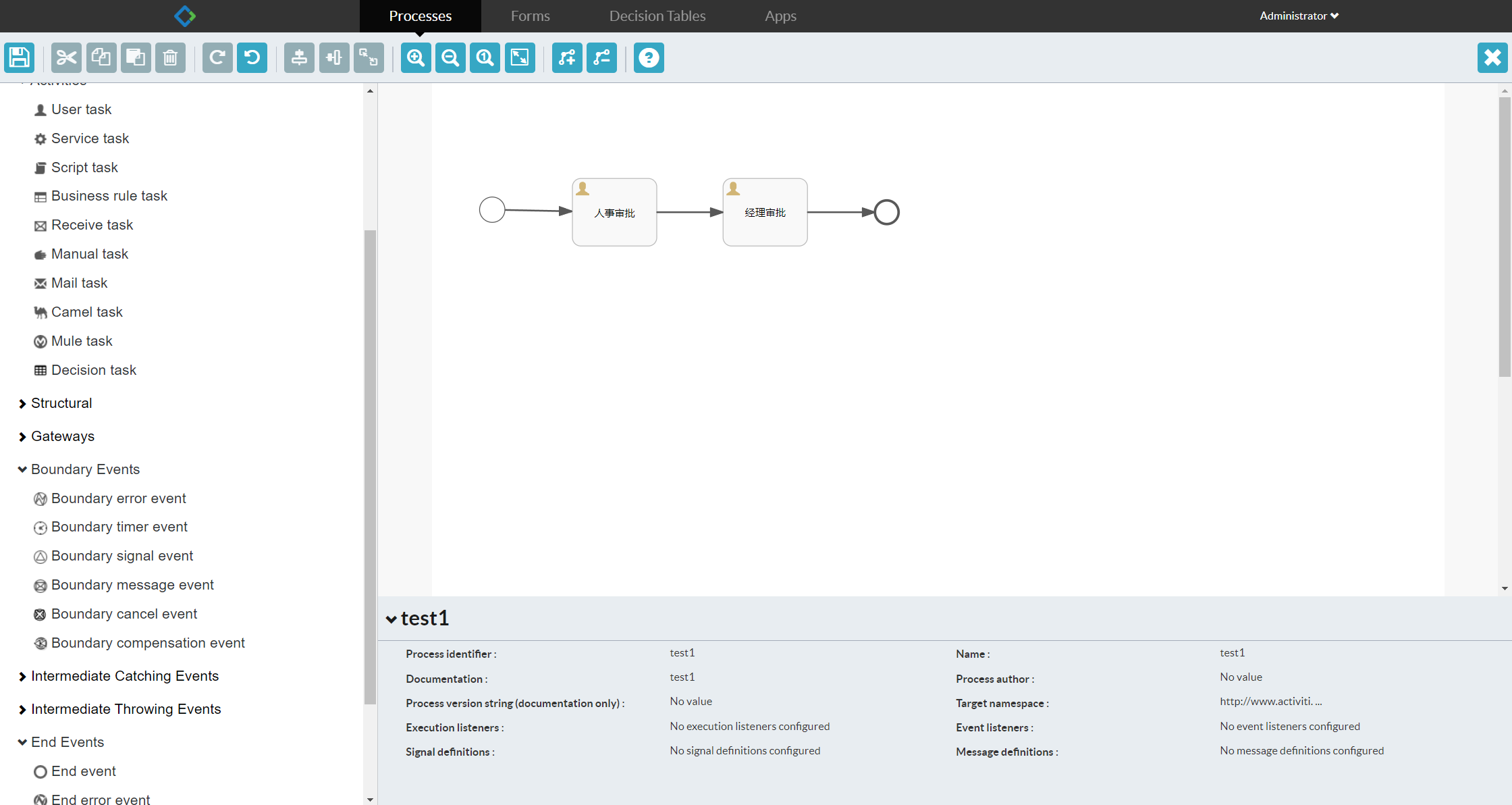Zoom out of the canvas
1512x805 pixels.
[x=450, y=57]
